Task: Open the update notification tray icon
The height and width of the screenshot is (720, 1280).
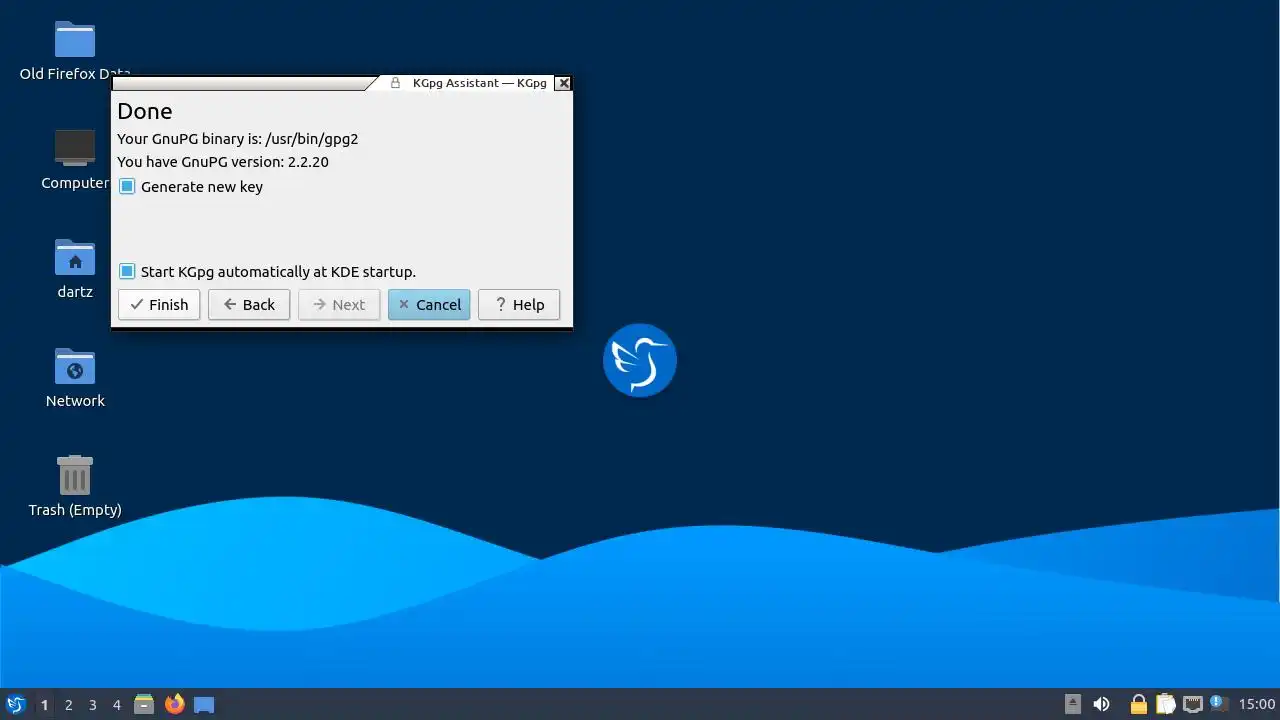Action: coord(1217,703)
